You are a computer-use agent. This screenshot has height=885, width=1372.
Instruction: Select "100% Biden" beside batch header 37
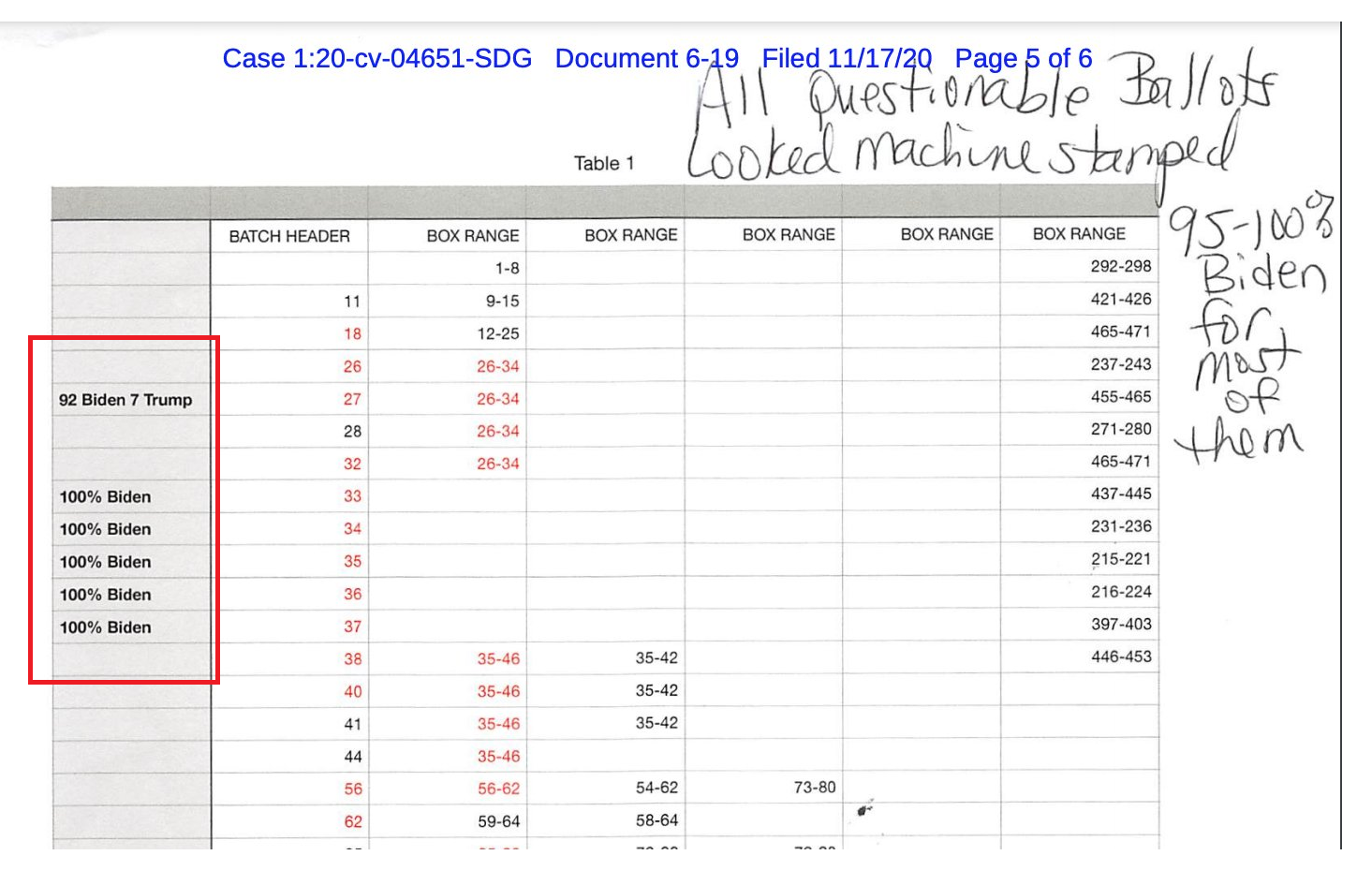click(105, 627)
